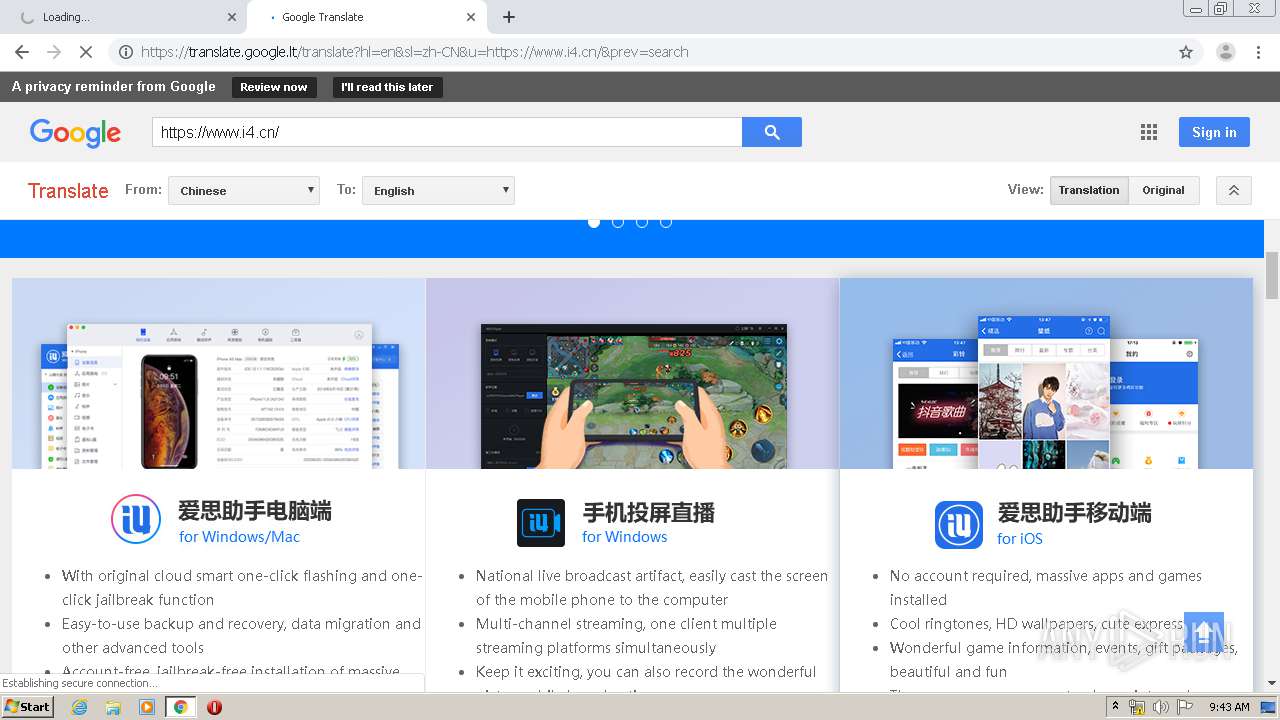
Task: Click Review now in privacy reminder
Action: (274, 87)
